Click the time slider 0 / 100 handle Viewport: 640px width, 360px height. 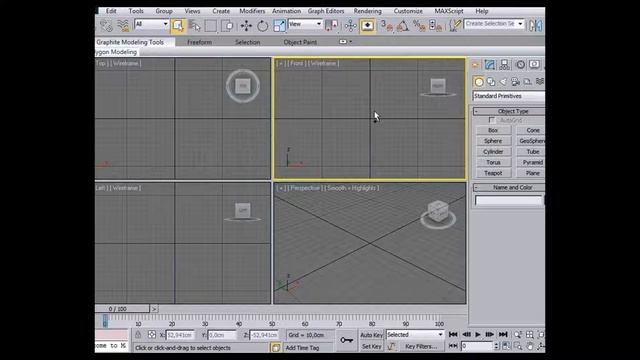point(122,309)
